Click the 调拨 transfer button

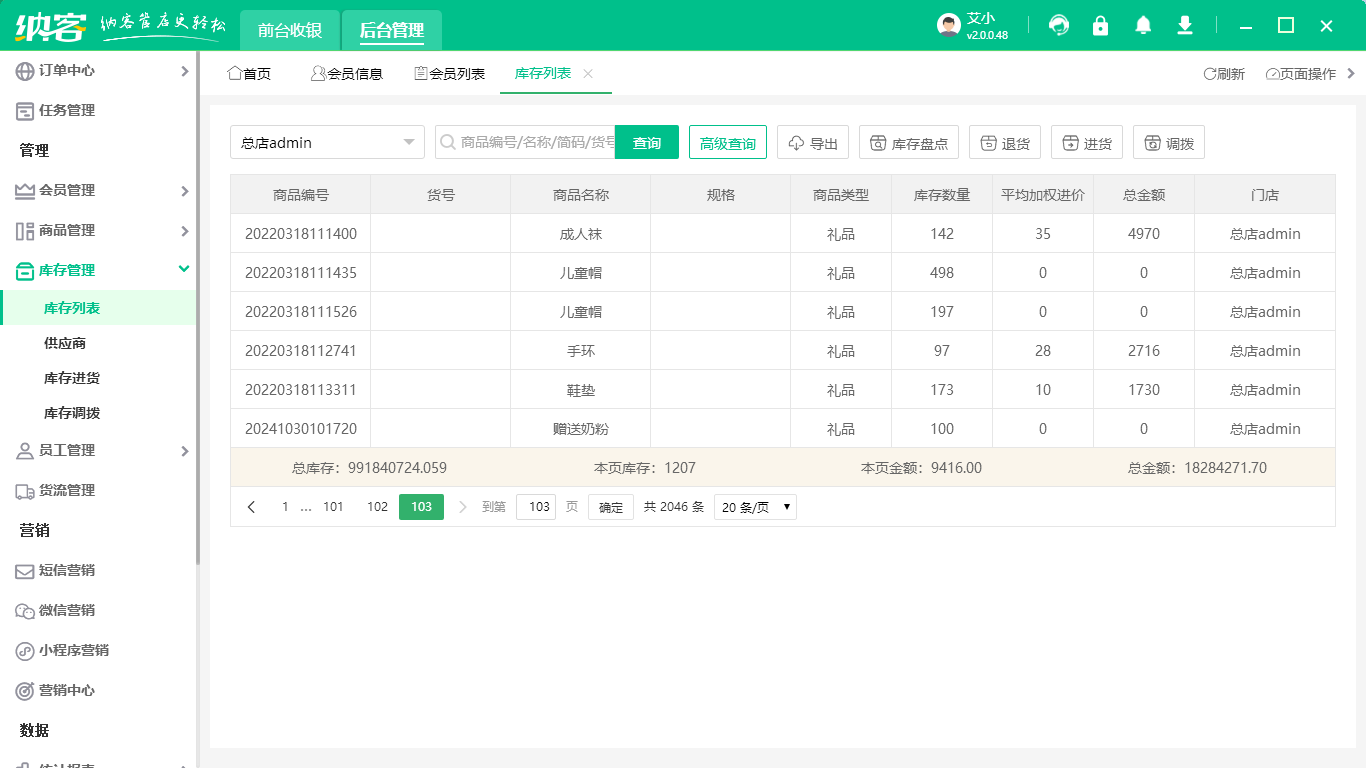pos(1168,143)
